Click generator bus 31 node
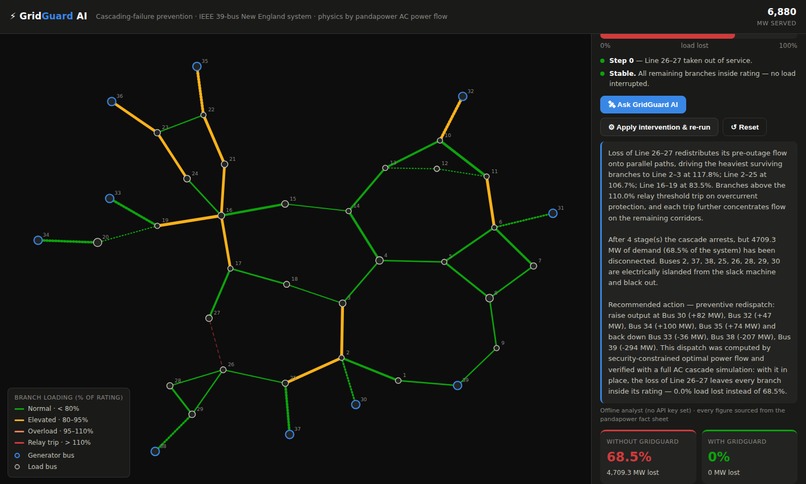 pos(553,213)
